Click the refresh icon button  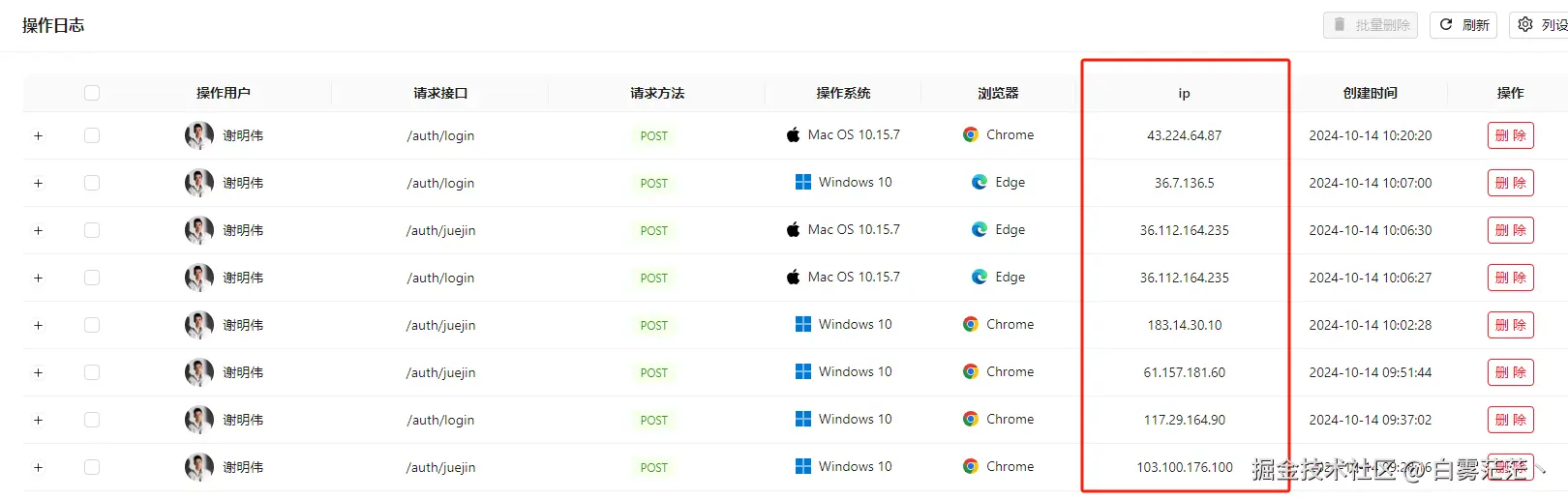[1446, 25]
